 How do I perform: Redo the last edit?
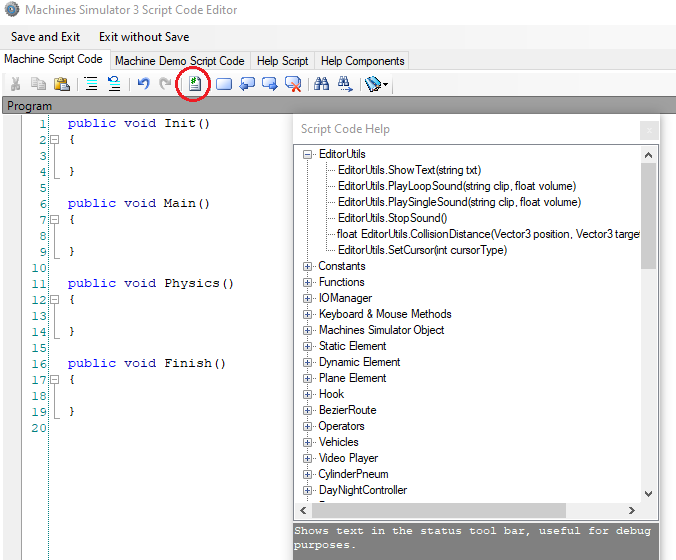coord(166,84)
